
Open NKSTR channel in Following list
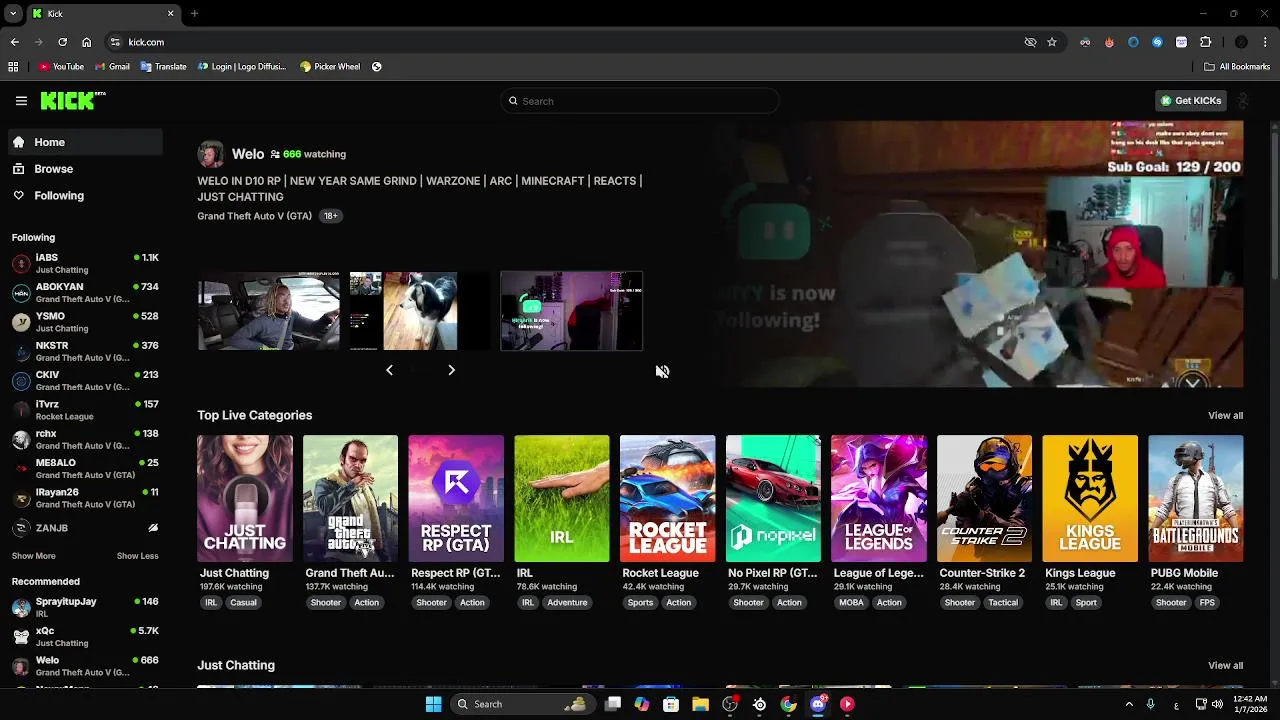85,351
